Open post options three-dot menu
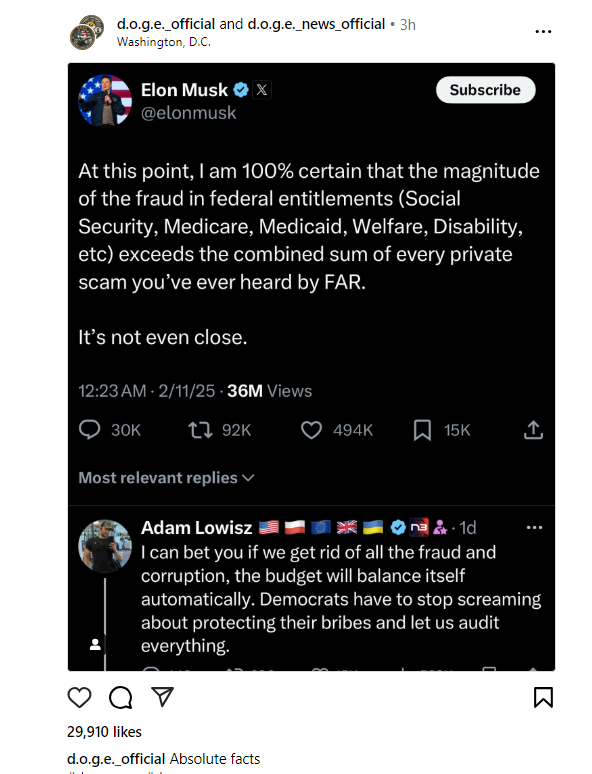Screen dimensions: 592x774 coord(543,32)
